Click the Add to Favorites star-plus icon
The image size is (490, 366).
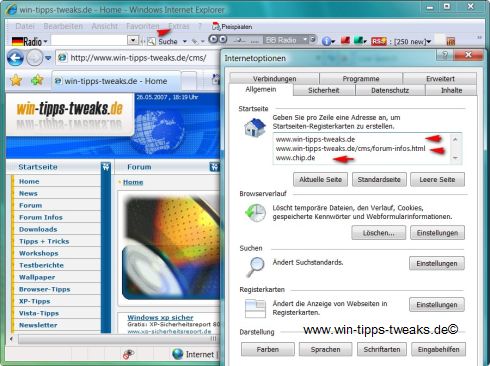pos(37,80)
